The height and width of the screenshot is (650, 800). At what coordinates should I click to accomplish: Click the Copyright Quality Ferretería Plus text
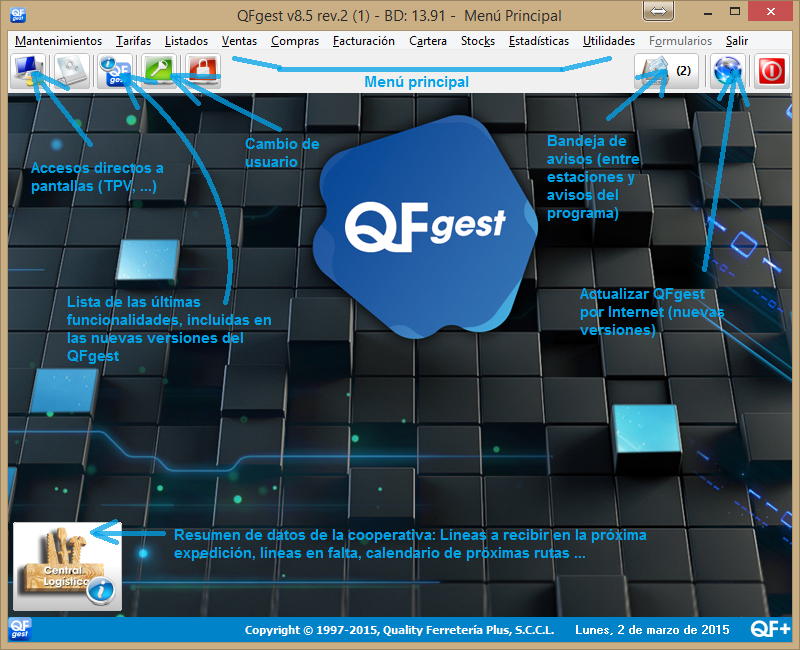click(x=399, y=630)
